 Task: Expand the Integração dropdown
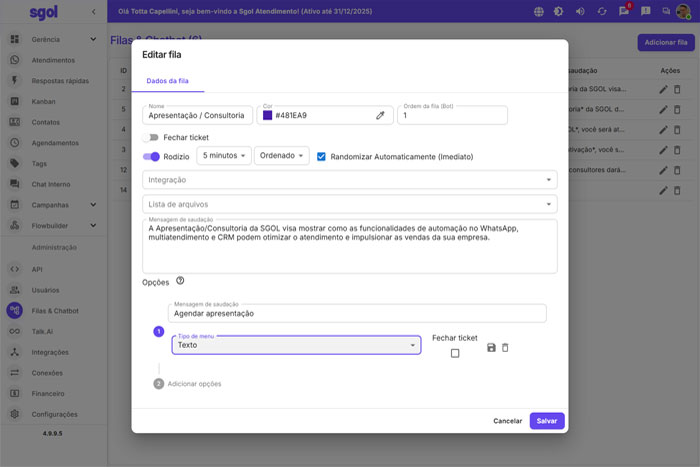tap(350, 180)
